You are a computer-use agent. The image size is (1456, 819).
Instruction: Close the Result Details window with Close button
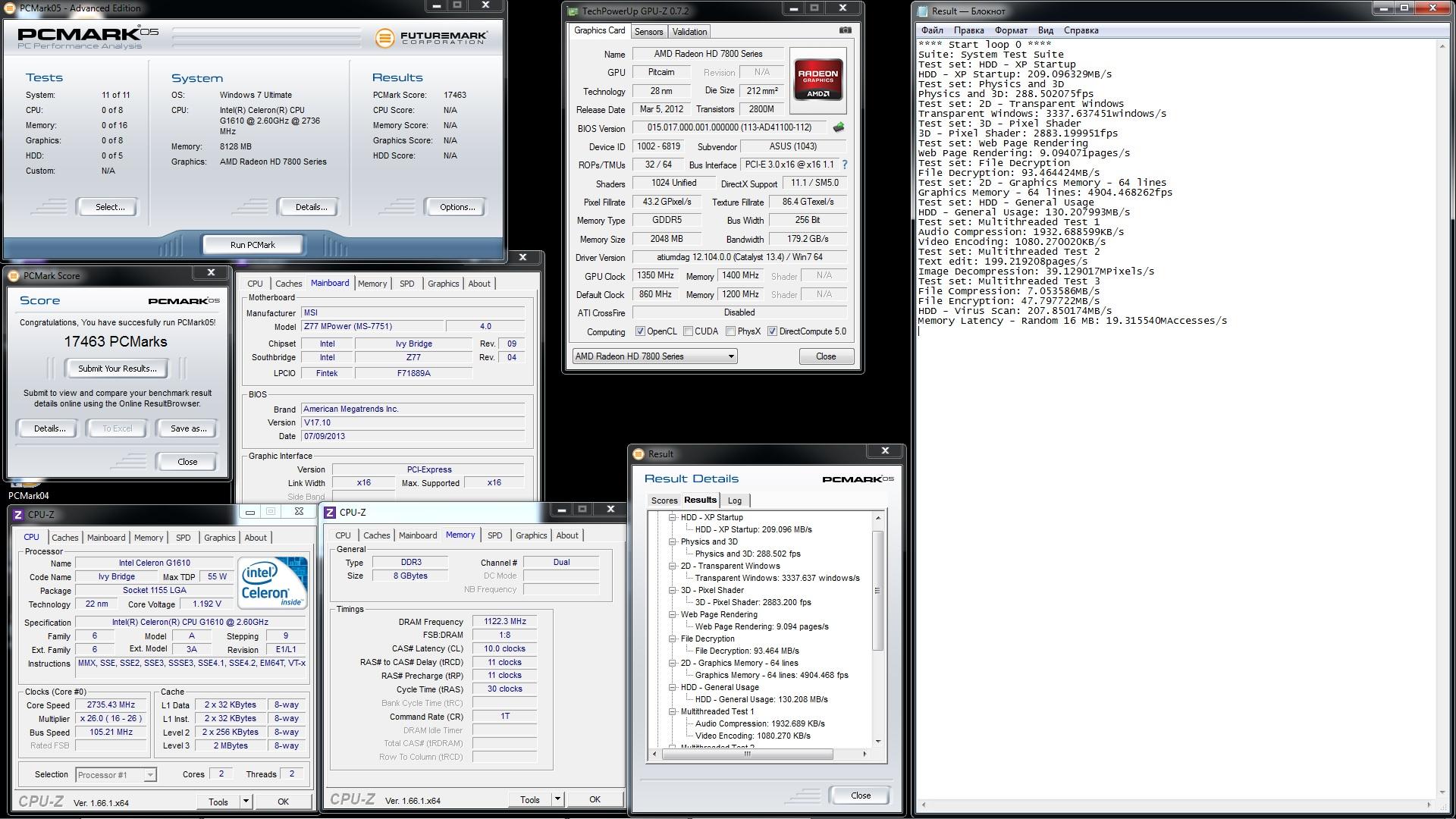pyautogui.click(x=860, y=795)
